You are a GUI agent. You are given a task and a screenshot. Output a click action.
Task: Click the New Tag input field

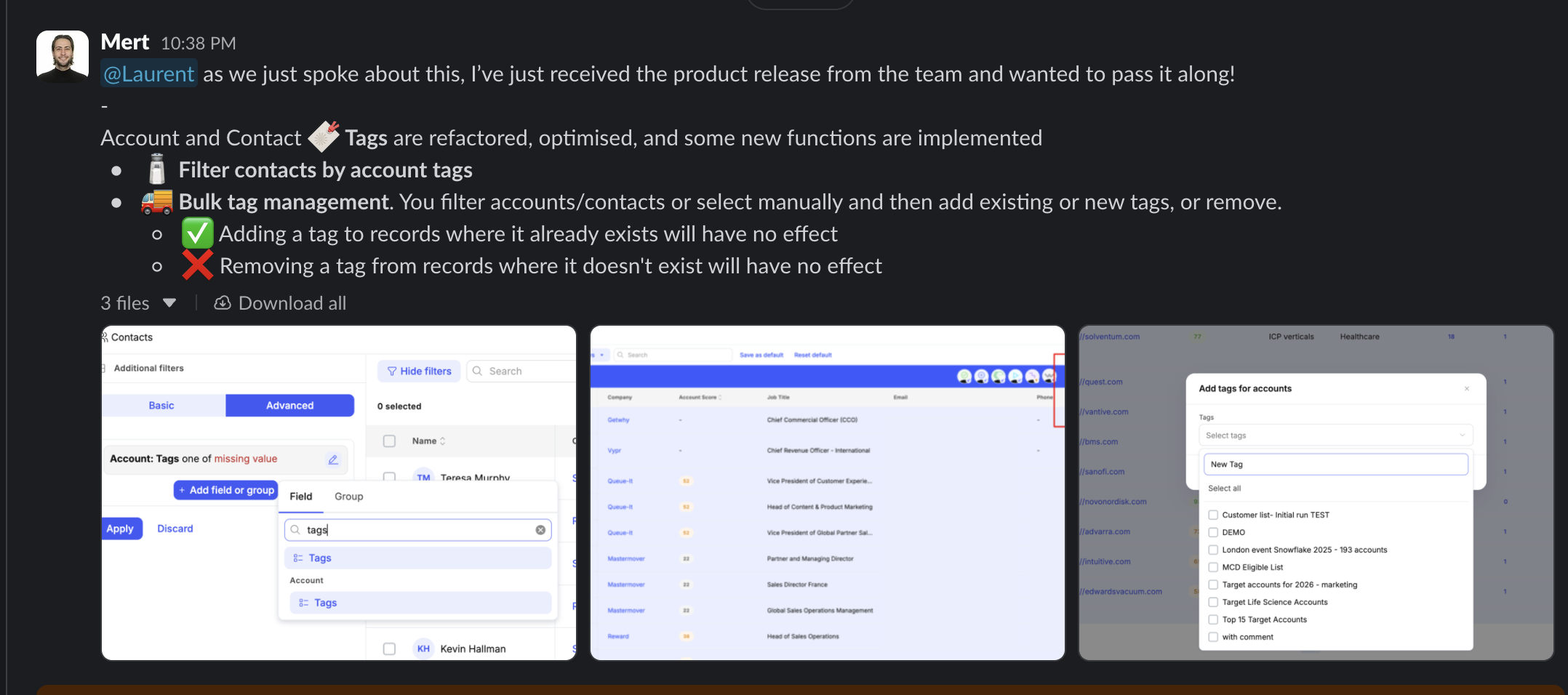pos(1335,464)
